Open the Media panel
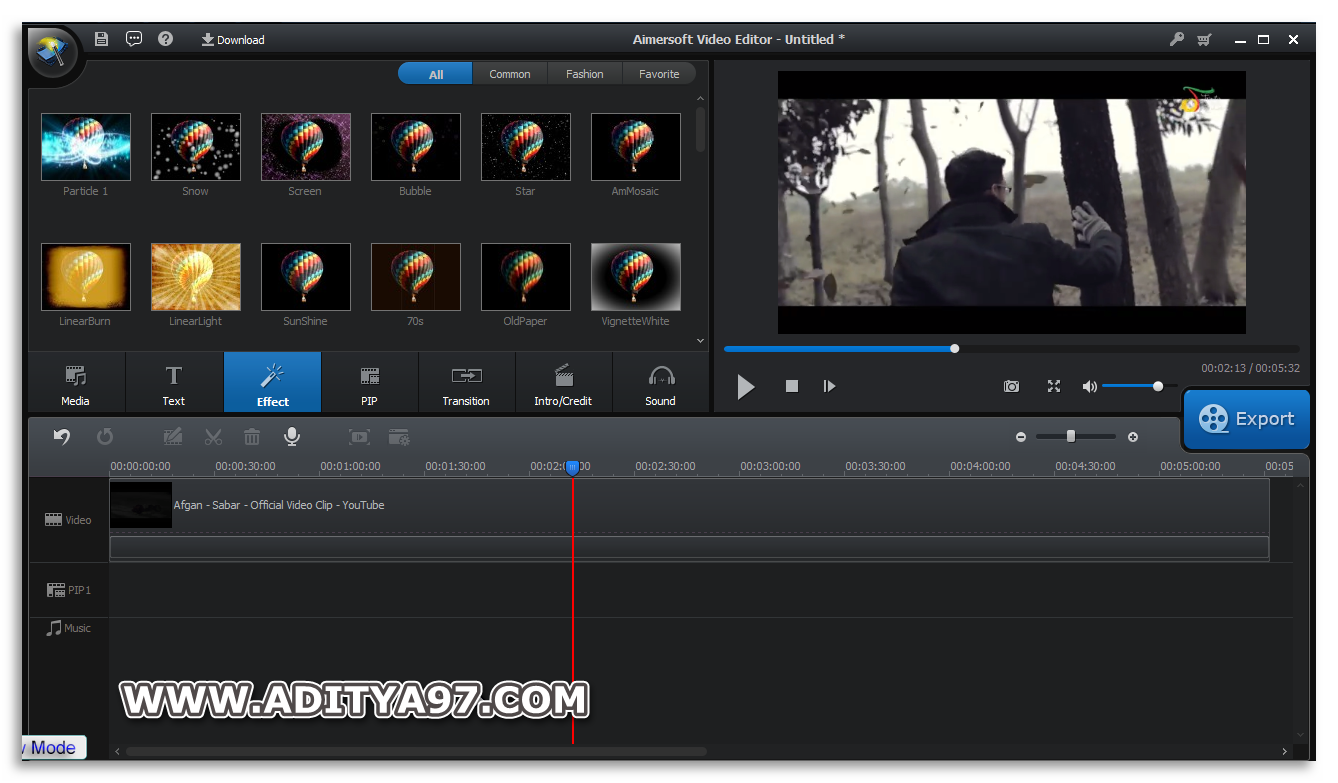Viewport: 1338px width, 783px height. pyautogui.click(x=76, y=382)
